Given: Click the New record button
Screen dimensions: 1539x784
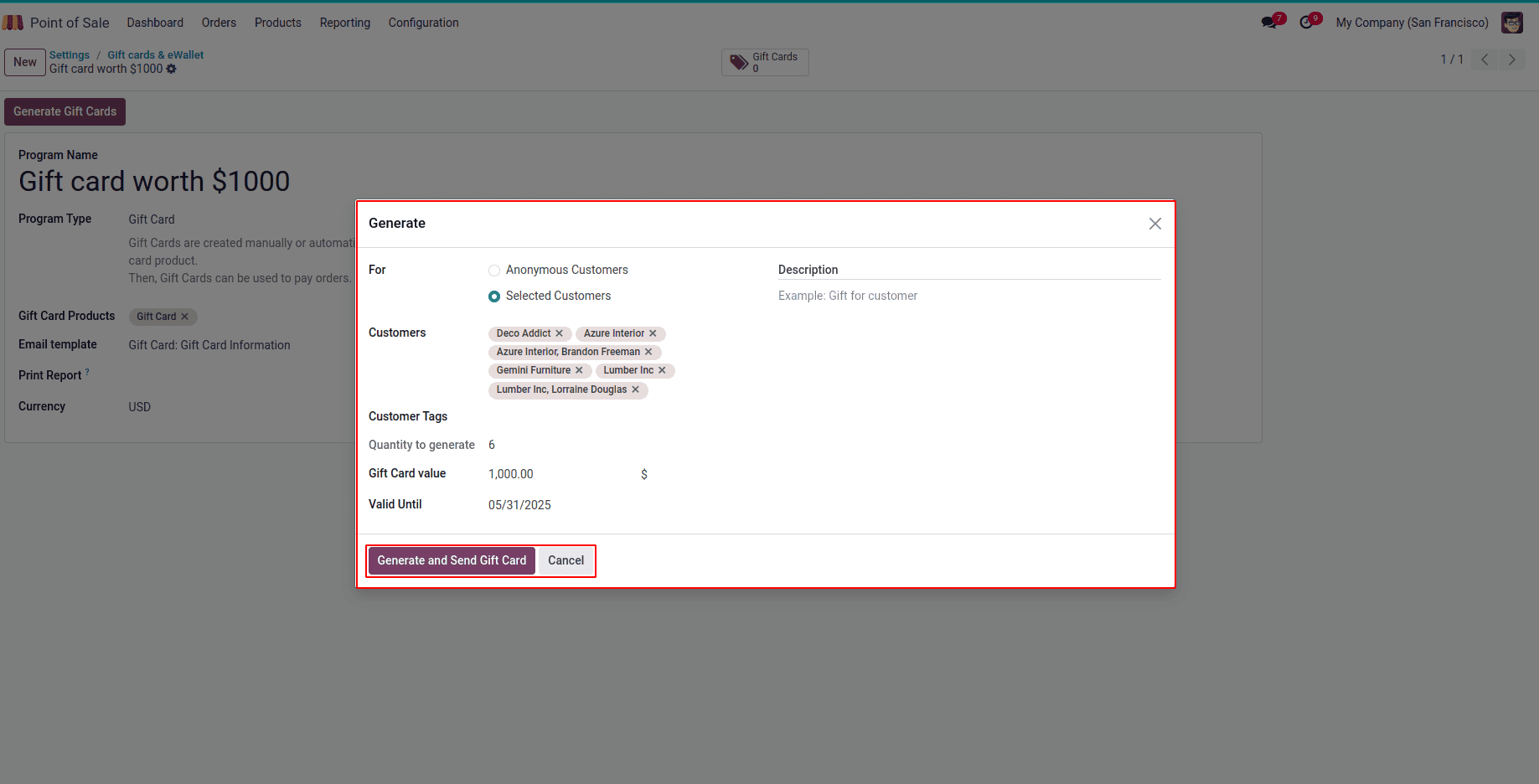Looking at the screenshot, I should tap(25, 62).
